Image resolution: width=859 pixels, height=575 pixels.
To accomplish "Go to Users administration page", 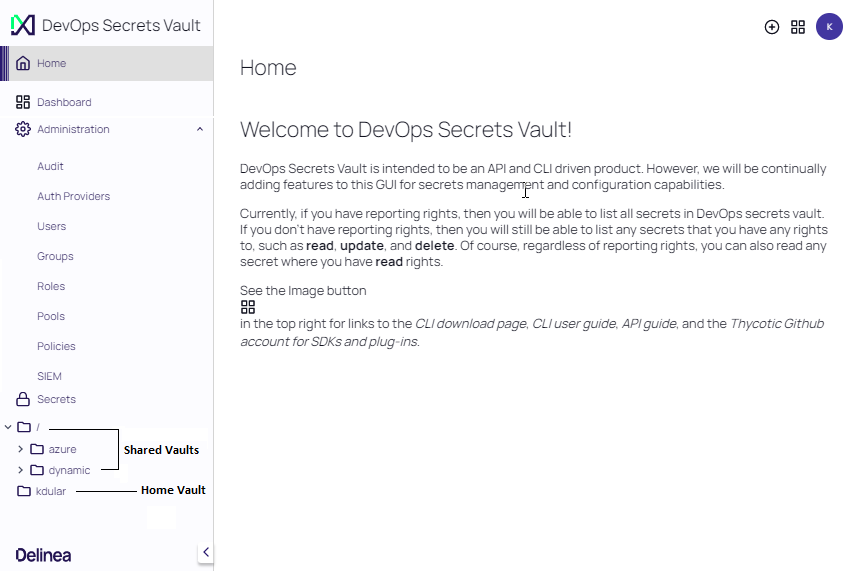I will point(51,226).
